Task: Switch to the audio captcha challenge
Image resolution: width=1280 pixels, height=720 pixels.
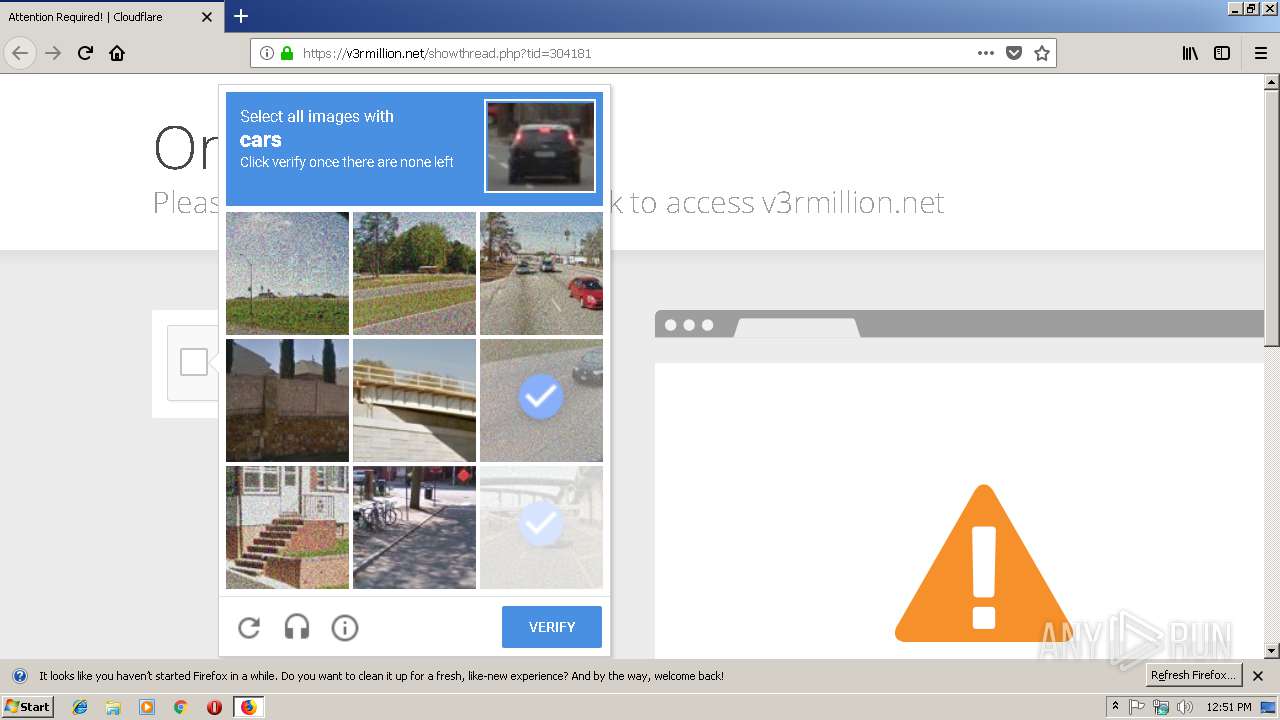Action: (297, 628)
